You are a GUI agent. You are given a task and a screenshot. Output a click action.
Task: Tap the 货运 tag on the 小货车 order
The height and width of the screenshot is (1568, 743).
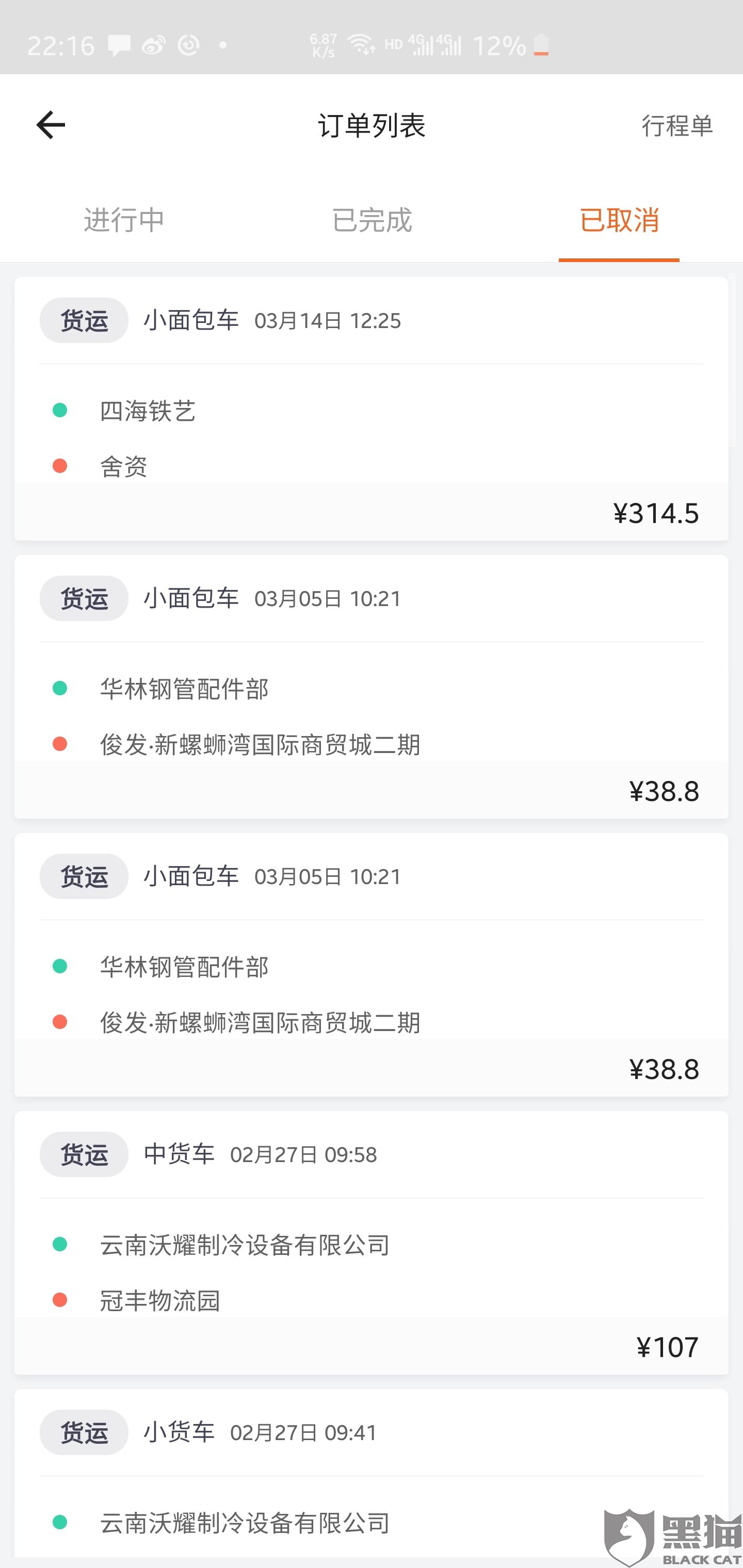coord(84,1433)
